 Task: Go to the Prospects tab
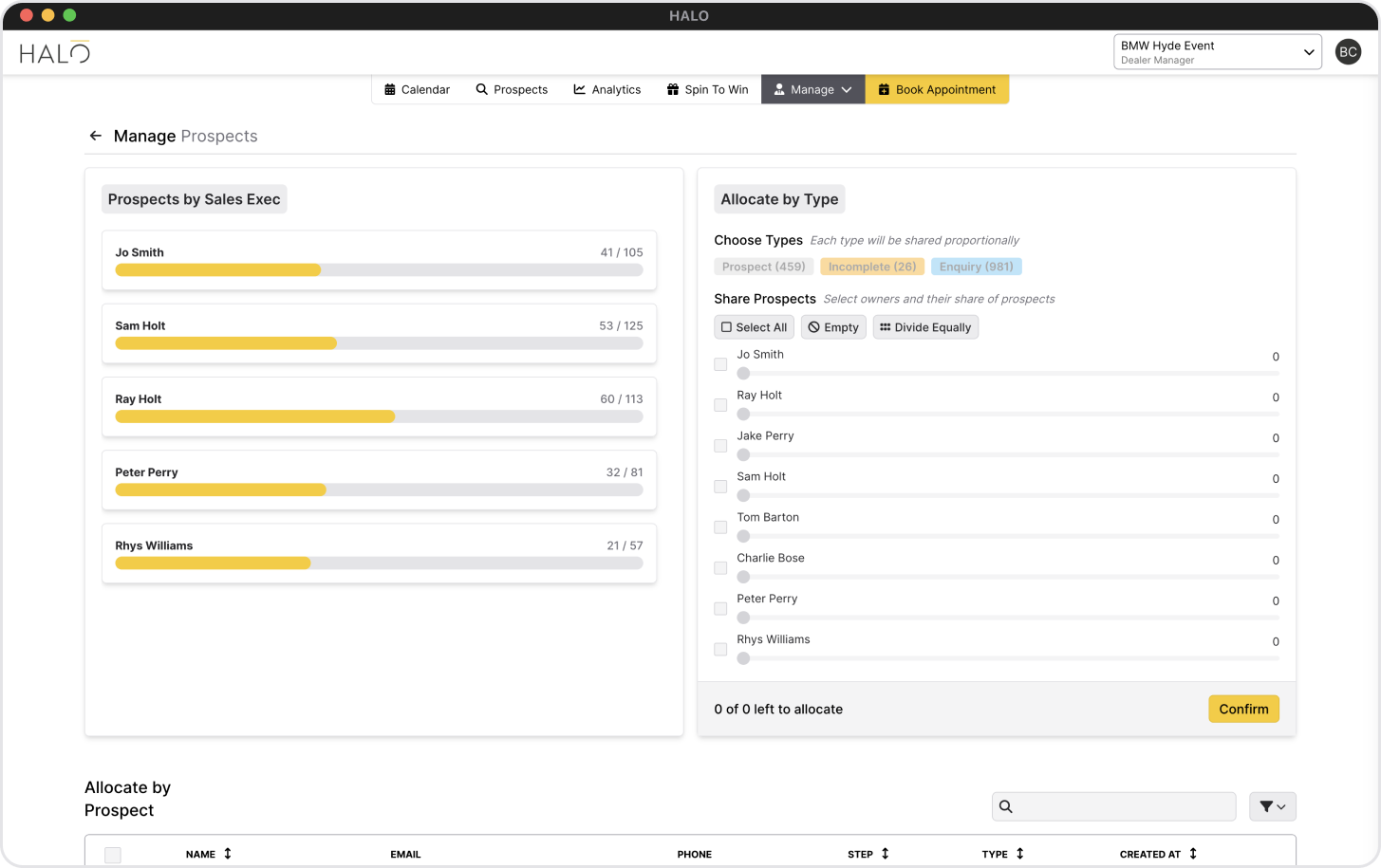click(x=512, y=89)
